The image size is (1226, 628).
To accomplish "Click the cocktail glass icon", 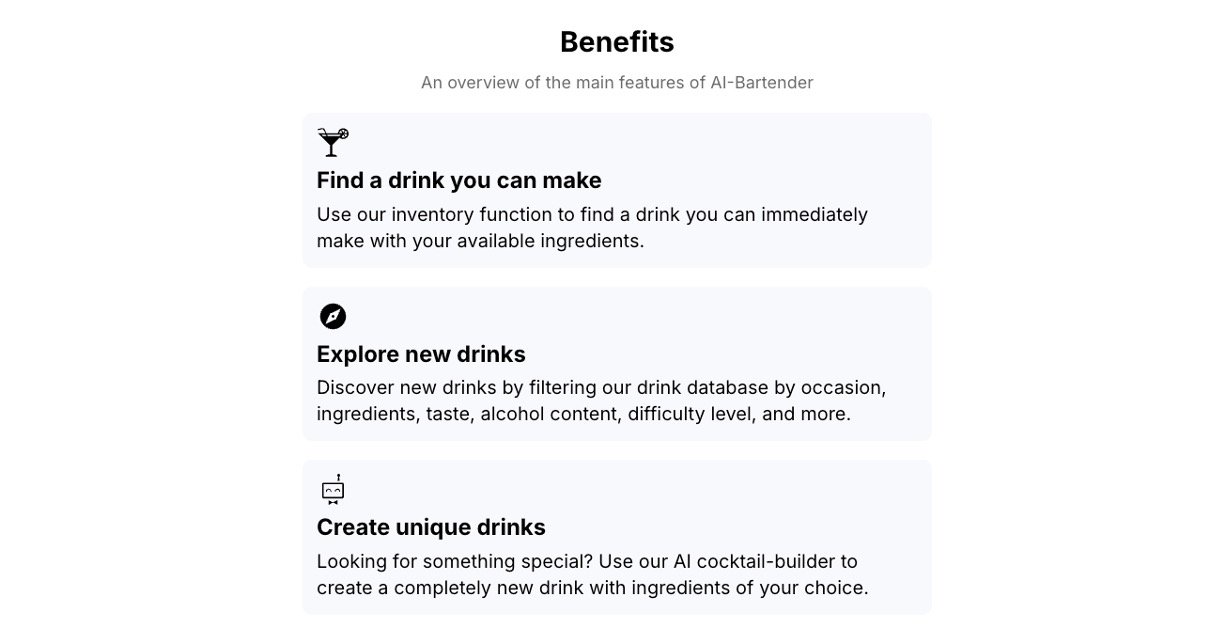I will click(332, 142).
